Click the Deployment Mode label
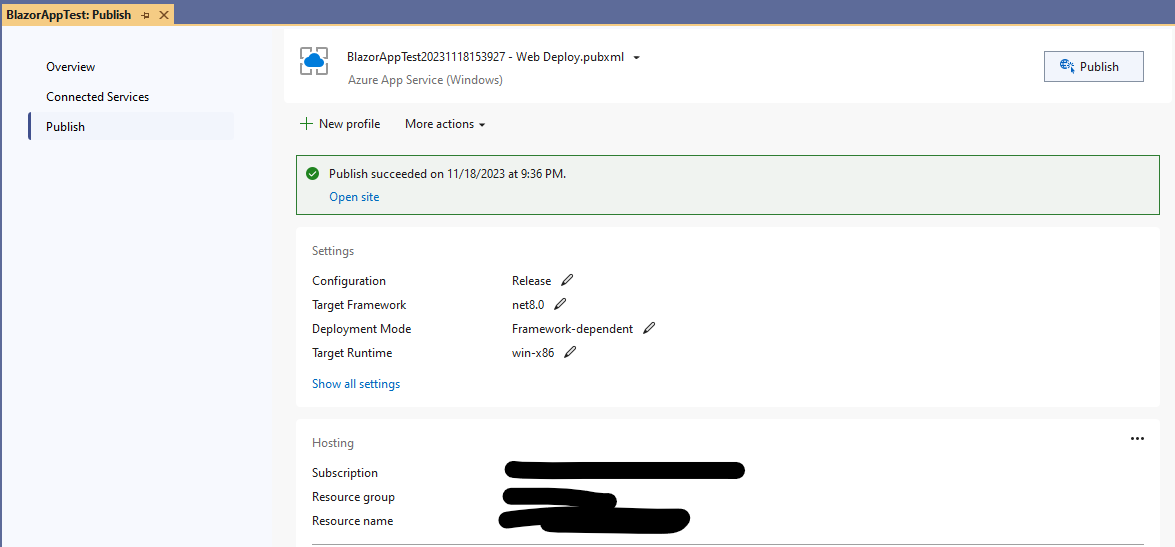The height and width of the screenshot is (547, 1175). coord(361,329)
